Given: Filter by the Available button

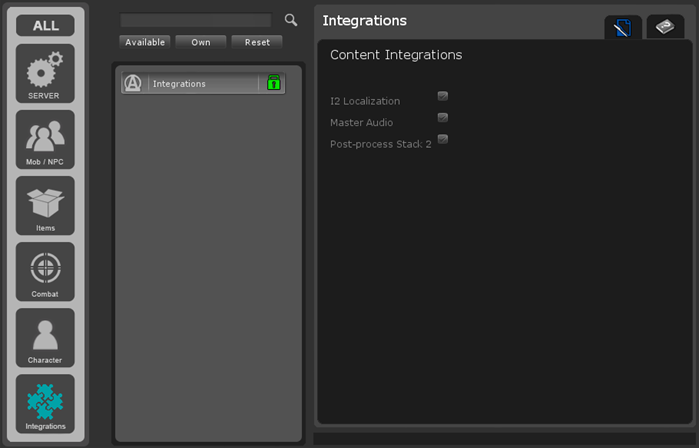Looking at the screenshot, I should (145, 42).
